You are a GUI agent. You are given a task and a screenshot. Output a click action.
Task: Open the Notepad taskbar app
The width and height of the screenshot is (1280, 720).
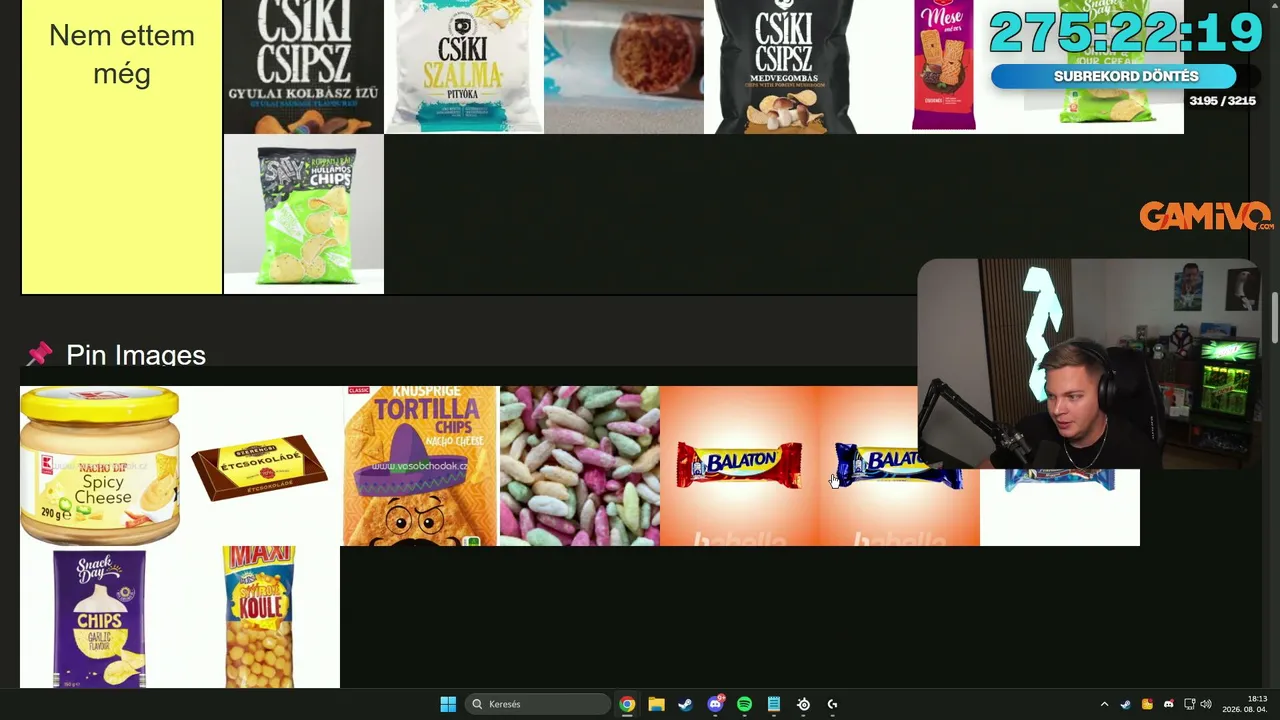(774, 704)
